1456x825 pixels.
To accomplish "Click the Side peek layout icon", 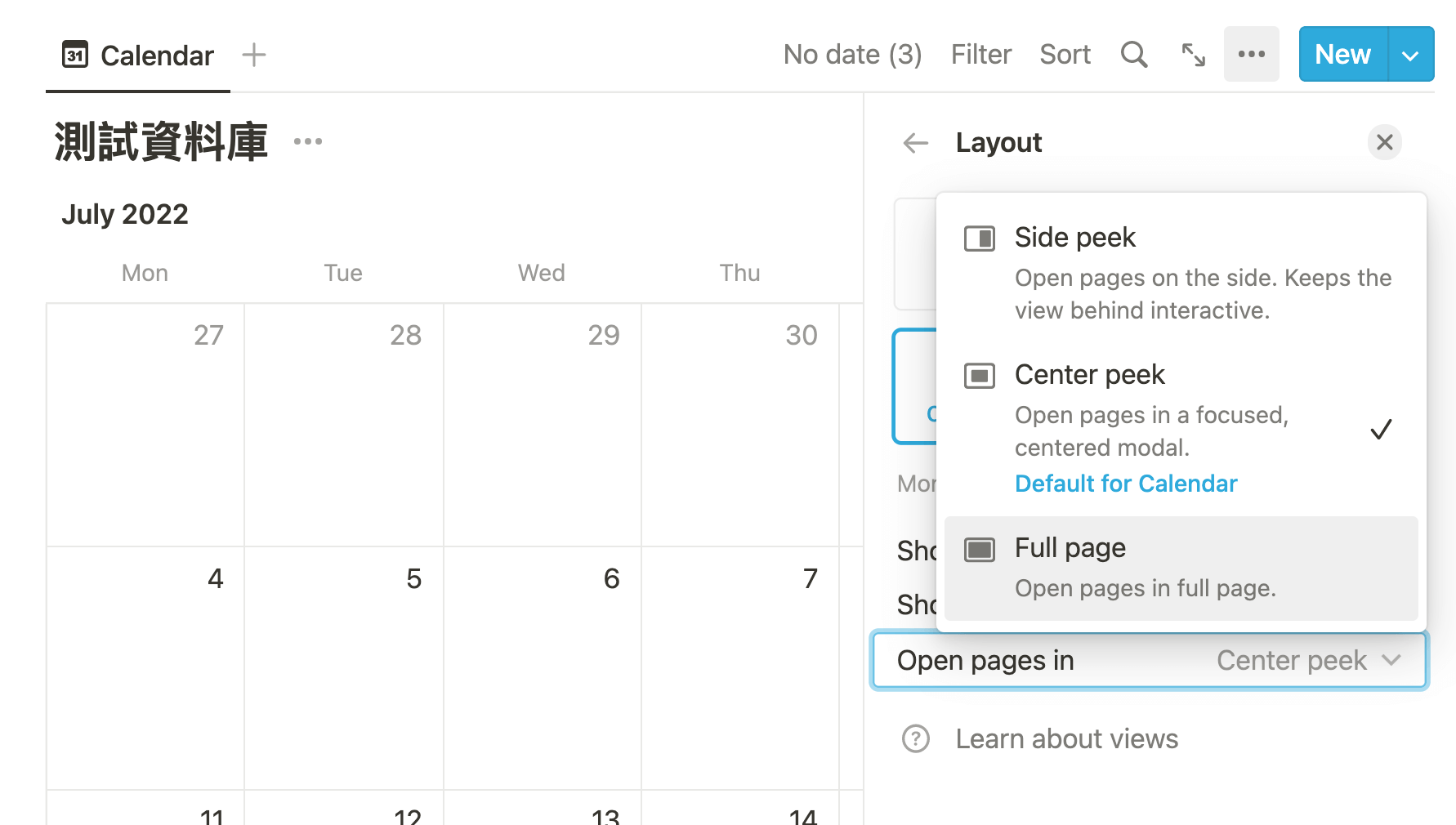I will (x=980, y=239).
